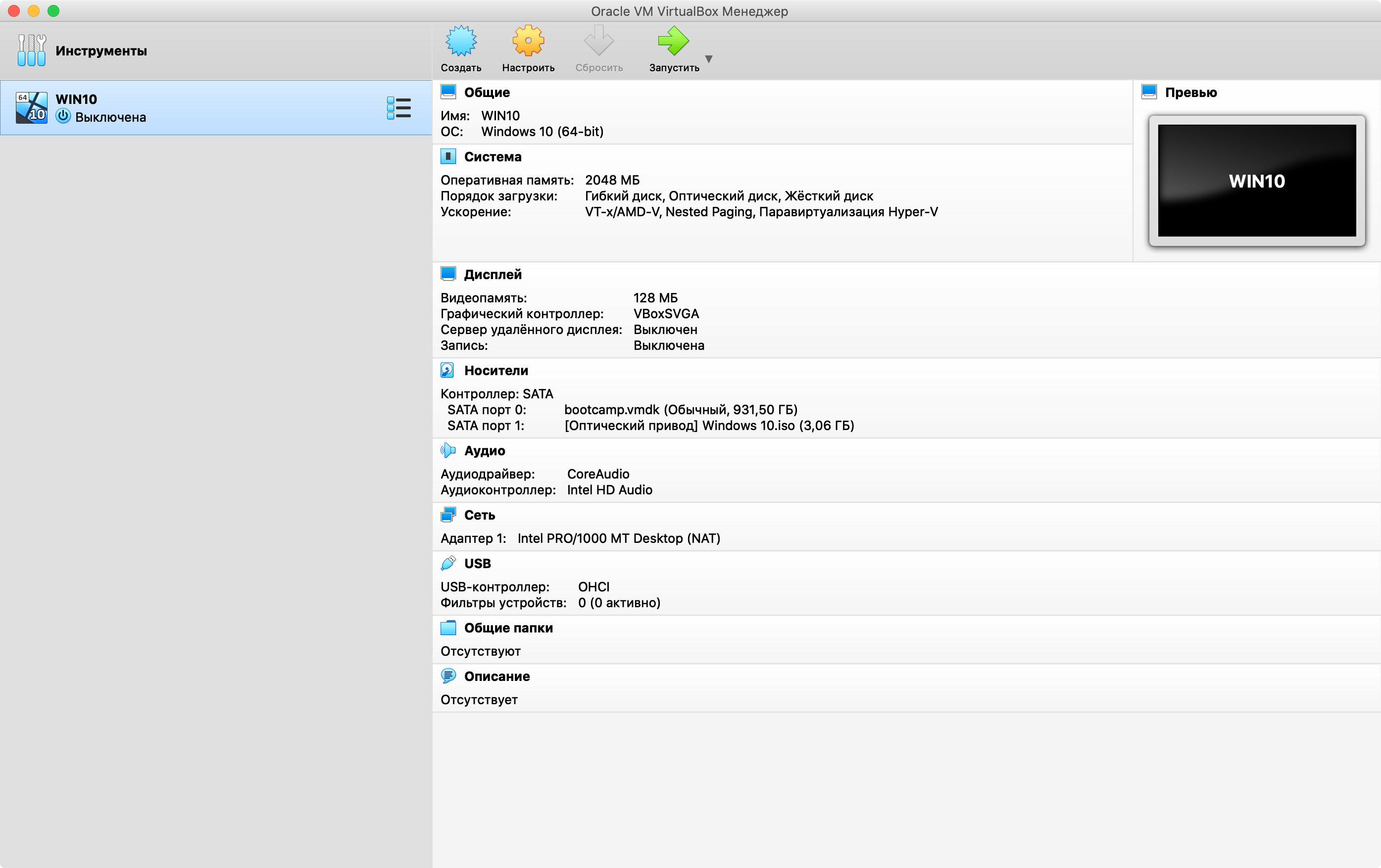Click the Intel PRO/1000 MT Desktop (NAT) adapter
Screen dimensions: 1381x868
[x=619, y=538]
